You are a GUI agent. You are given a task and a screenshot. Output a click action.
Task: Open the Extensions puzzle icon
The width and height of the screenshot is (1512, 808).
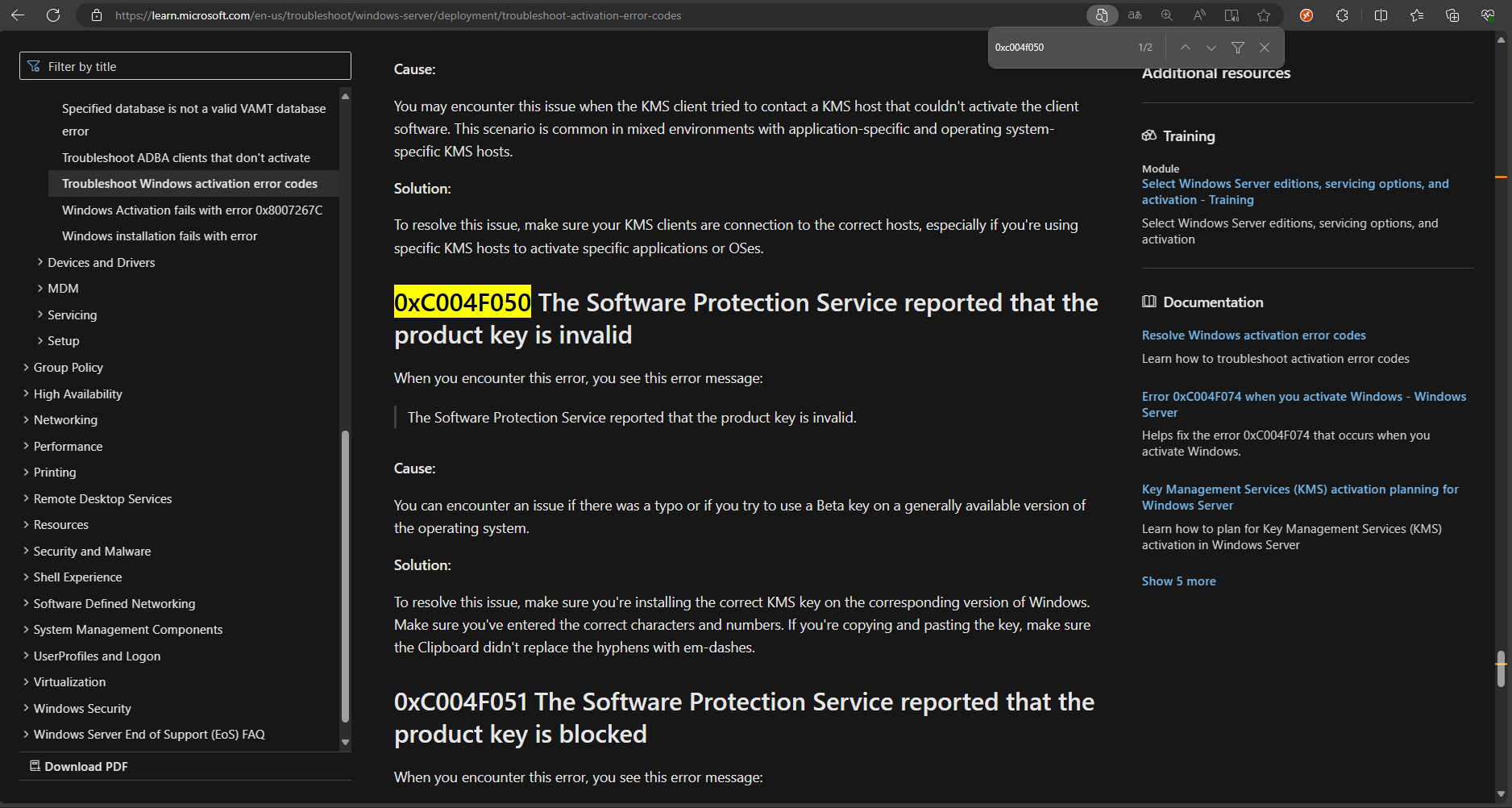pyautogui.click(x=1342, y=15)
